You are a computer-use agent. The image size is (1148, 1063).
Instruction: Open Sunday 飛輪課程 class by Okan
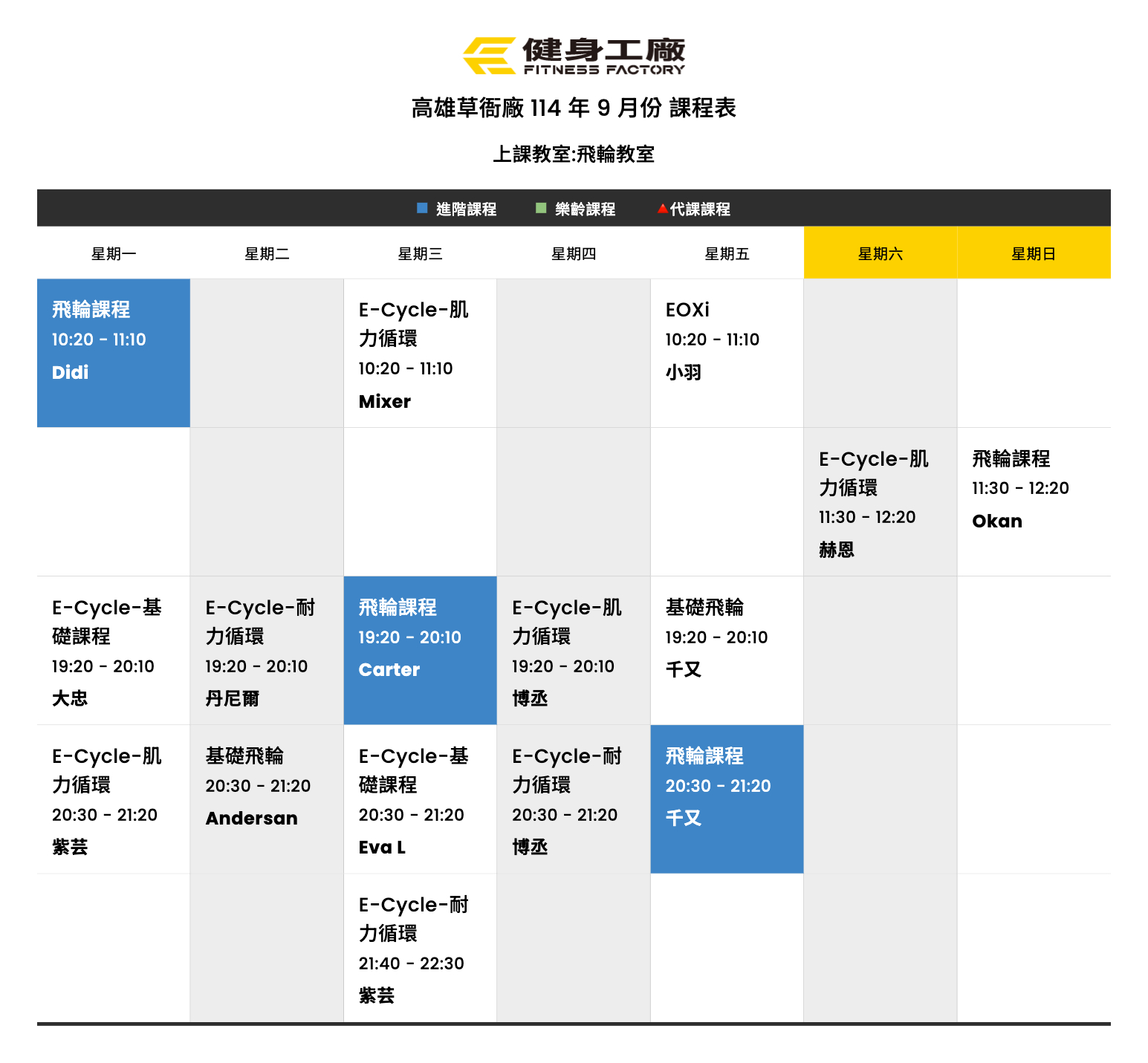point(1034,502)
